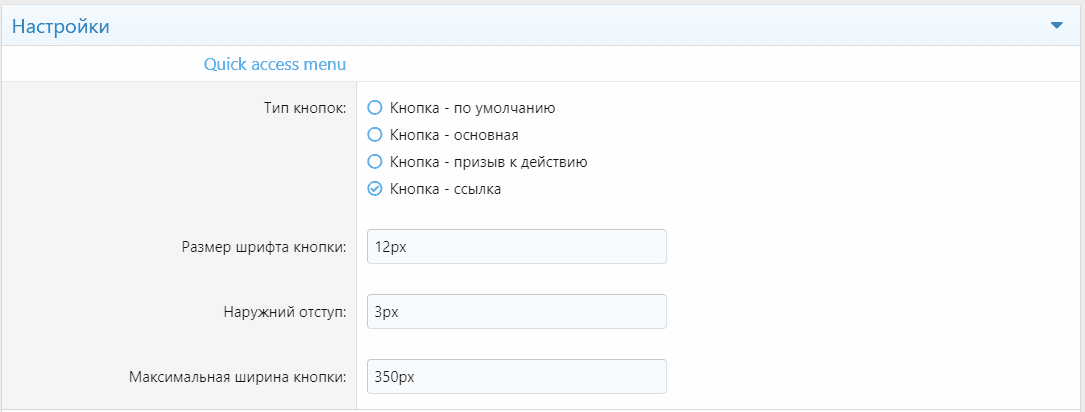The height and width of the screenshot is (412, 1085).
Task: Collapse the Настройки panel with the arrow
Action: pyautogui.click(x=1057, y=26)
